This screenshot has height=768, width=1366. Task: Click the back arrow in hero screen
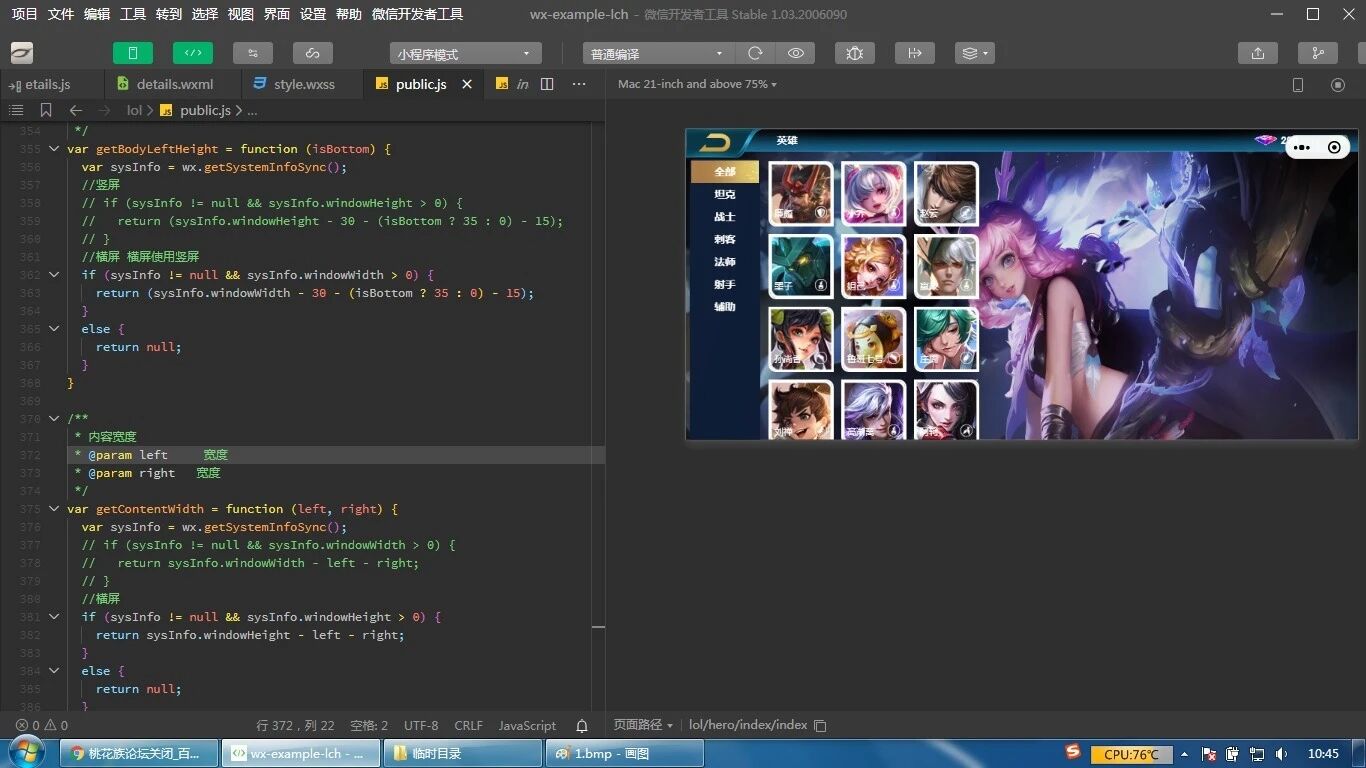(x=715, y=142)
